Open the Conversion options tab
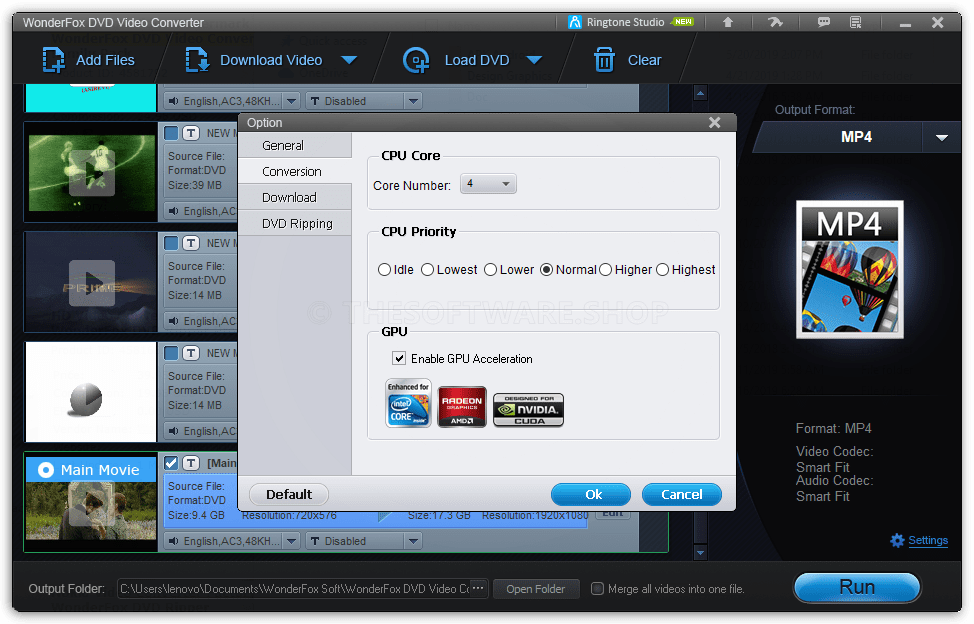The height and width of the screenshot is (624, 974). pyautogui.click(x=294, y=171)
